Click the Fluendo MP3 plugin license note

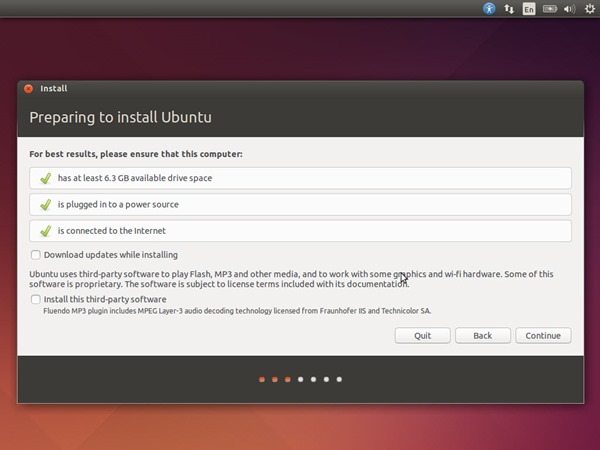click(237, 311)
